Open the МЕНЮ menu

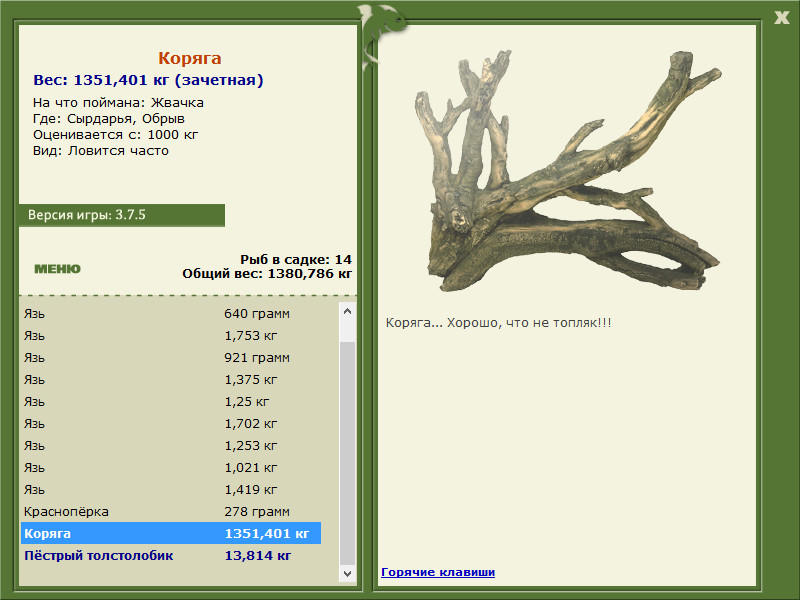(57, 269)
